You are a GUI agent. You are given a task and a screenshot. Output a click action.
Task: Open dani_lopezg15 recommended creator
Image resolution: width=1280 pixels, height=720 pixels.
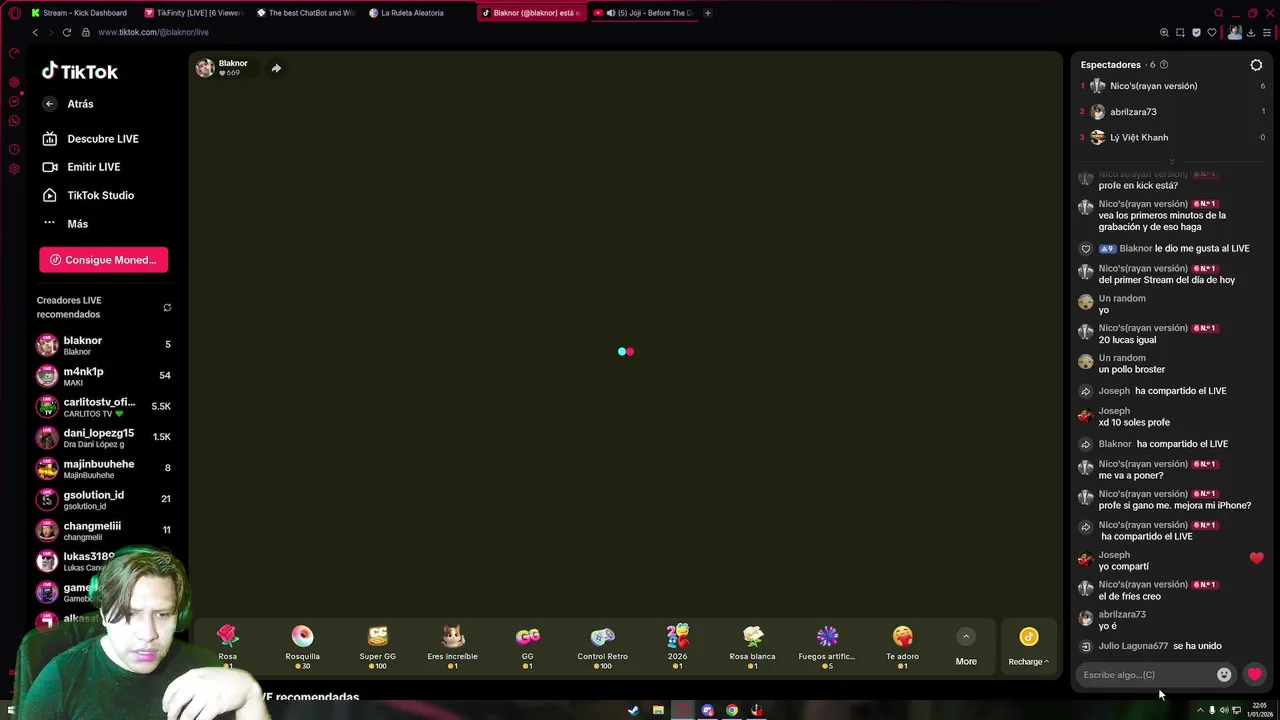[x=104, y=437]
